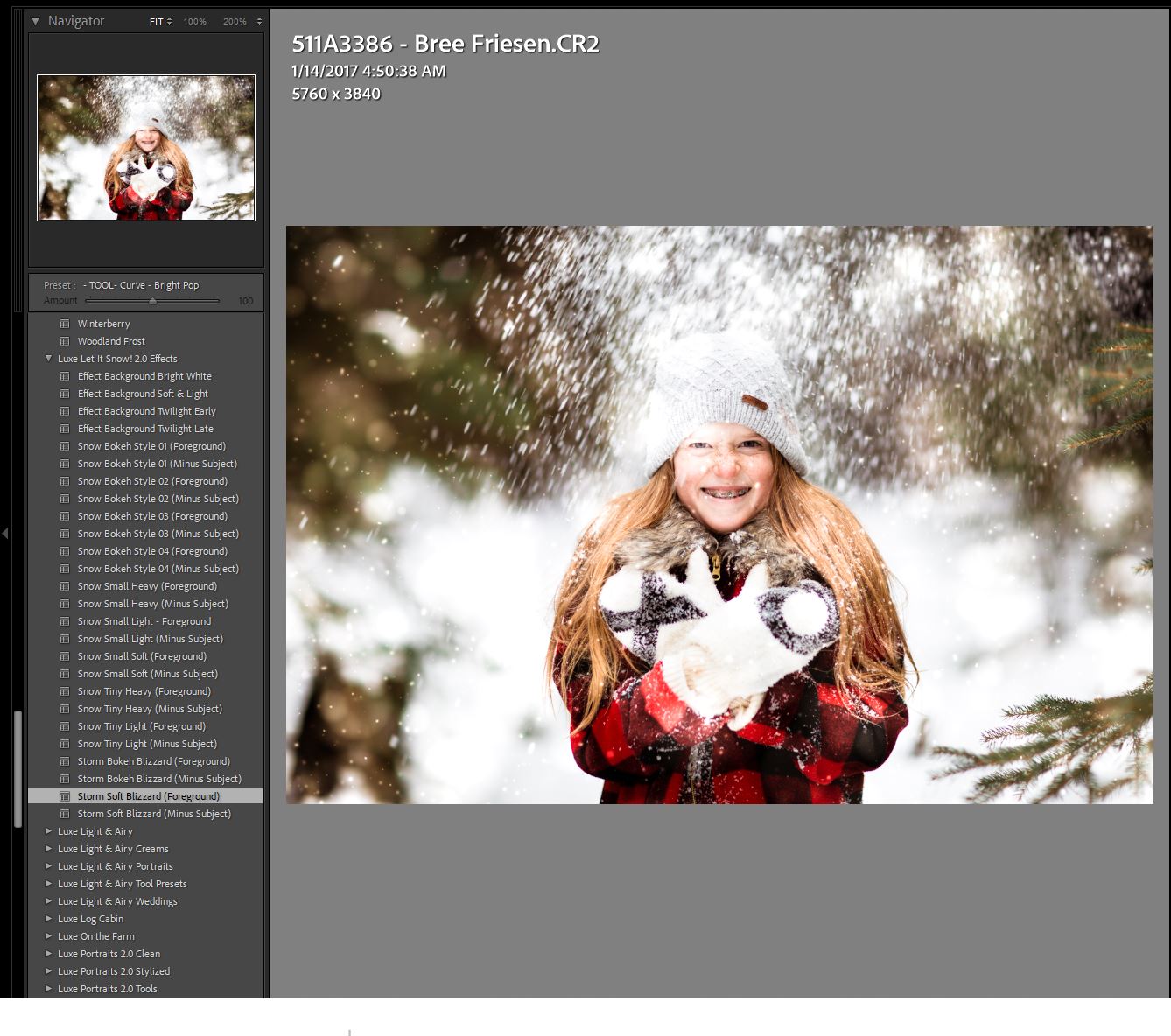Select the Snow Small Light - Foreground preset
The width and height of the screenshot is (1171, 1036).
click(144, 621)
